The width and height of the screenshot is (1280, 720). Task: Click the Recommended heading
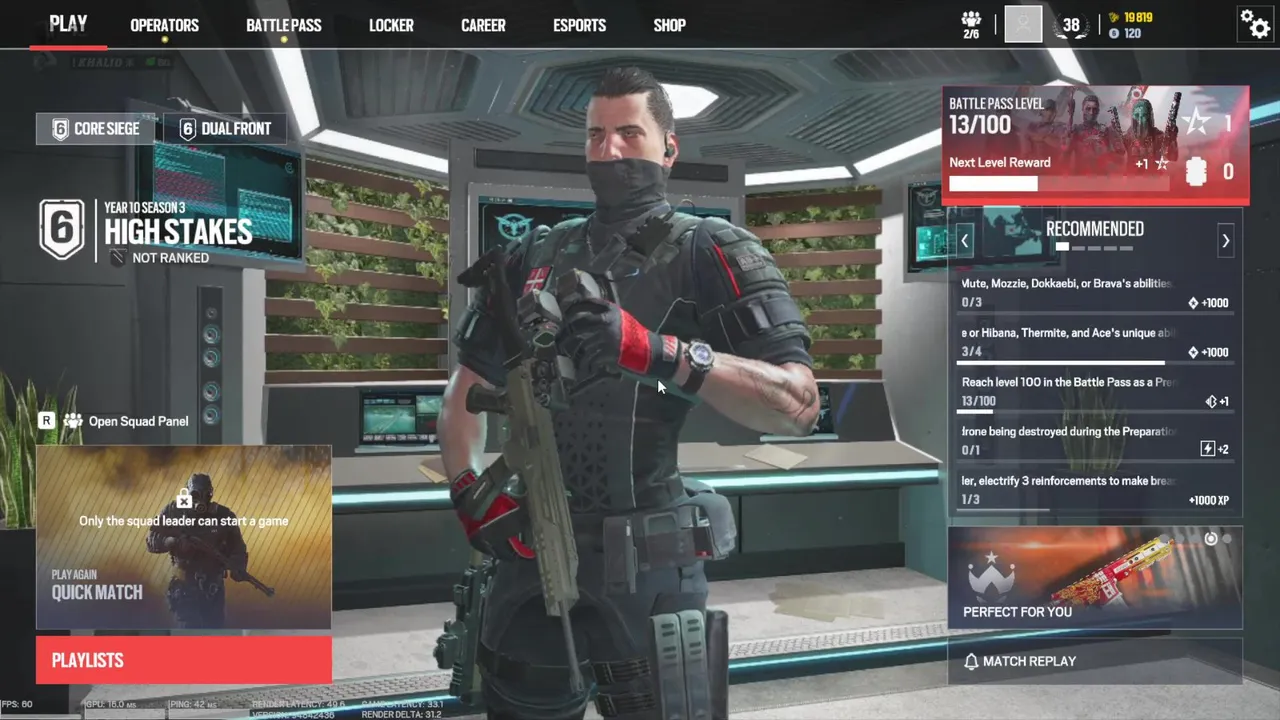[x=1095, y=229]
